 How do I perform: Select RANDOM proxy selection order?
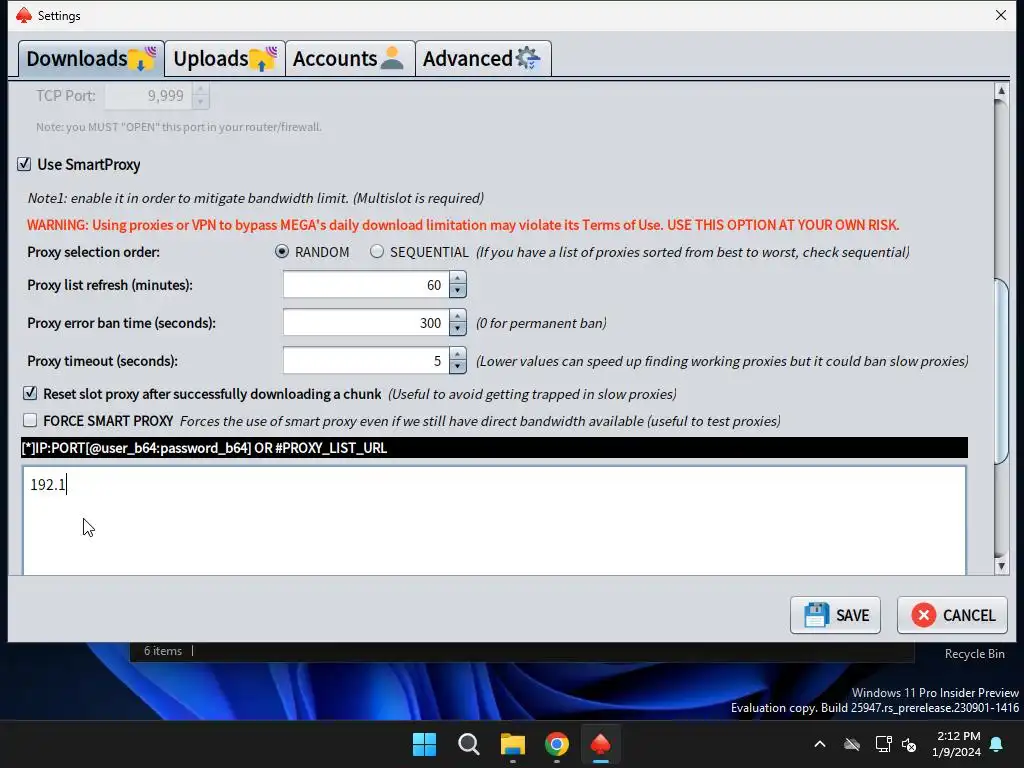pos(281,252)
